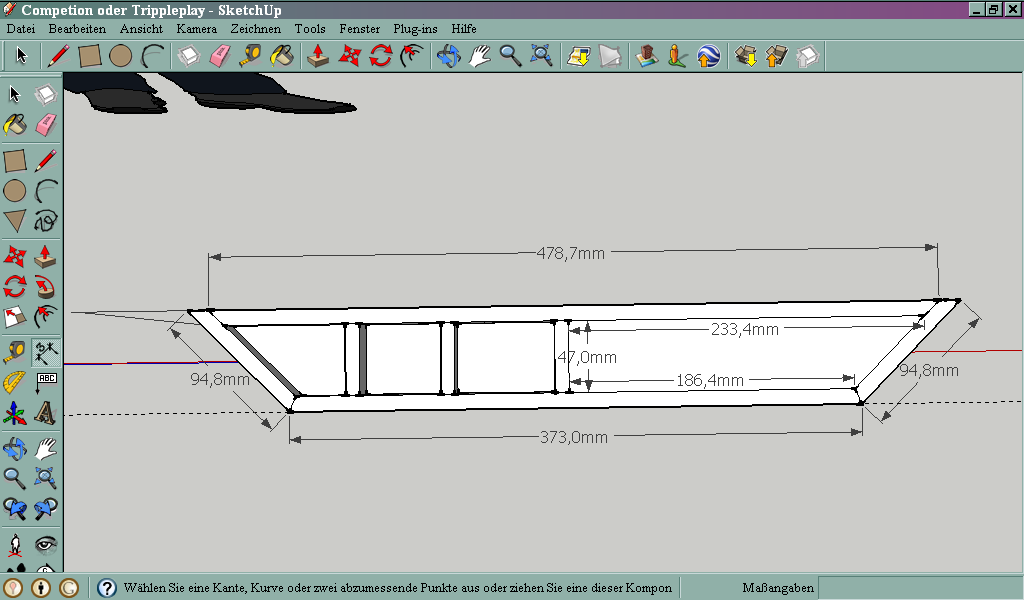Pick the Protractor tool
This screenshot has width=1024, height=600.
15,382
